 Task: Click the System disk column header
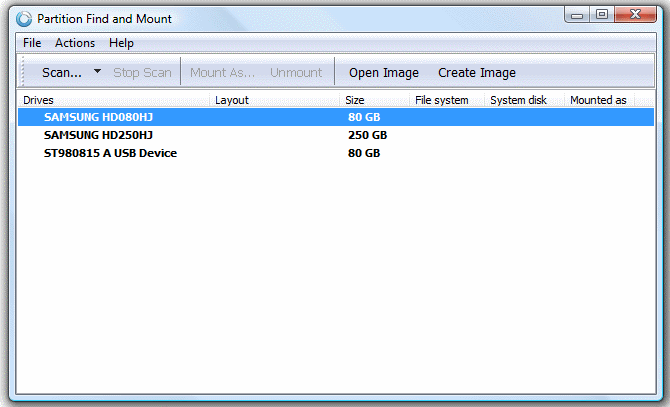[x=524, y=100]
